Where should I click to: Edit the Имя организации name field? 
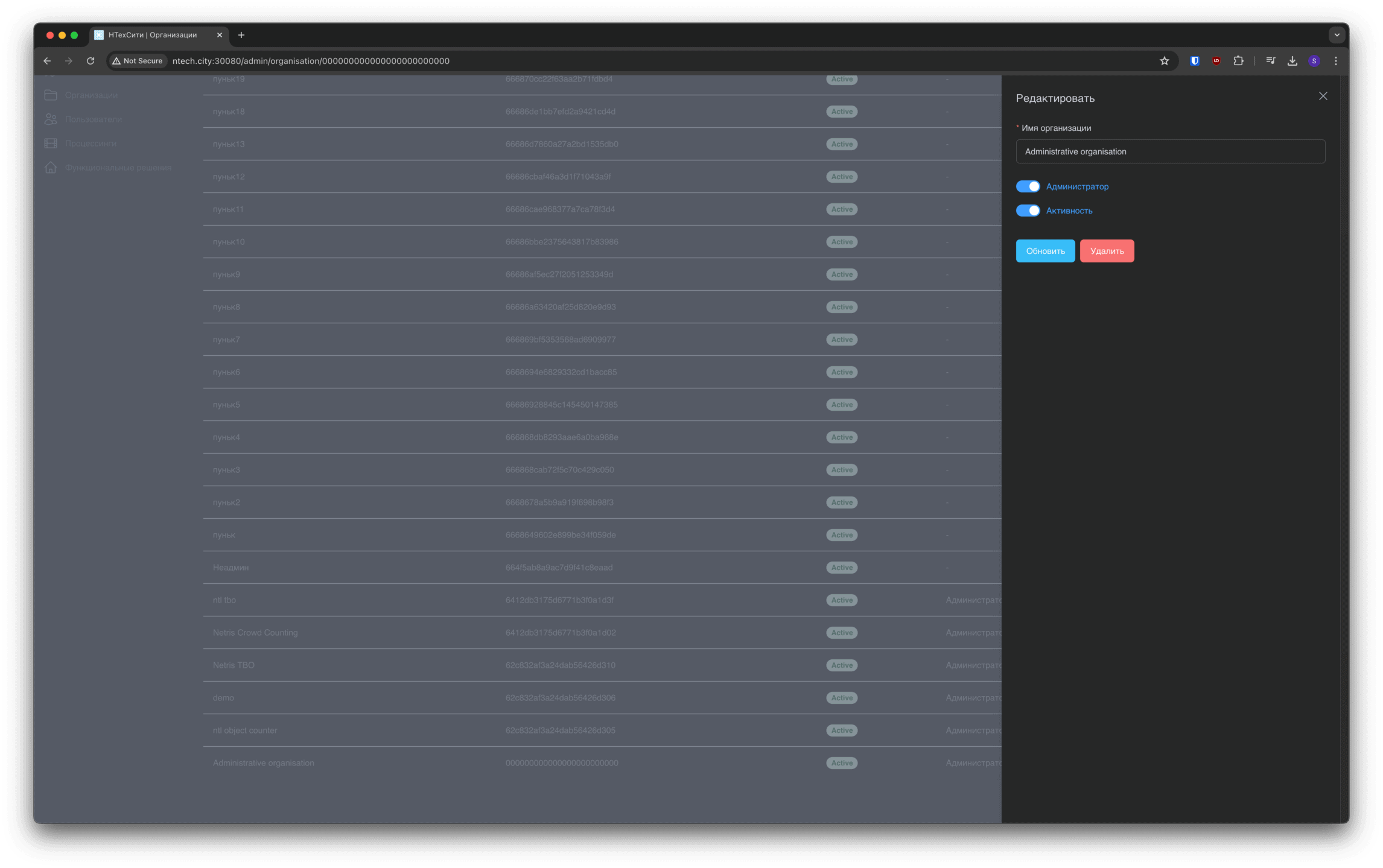point(1170,151)
